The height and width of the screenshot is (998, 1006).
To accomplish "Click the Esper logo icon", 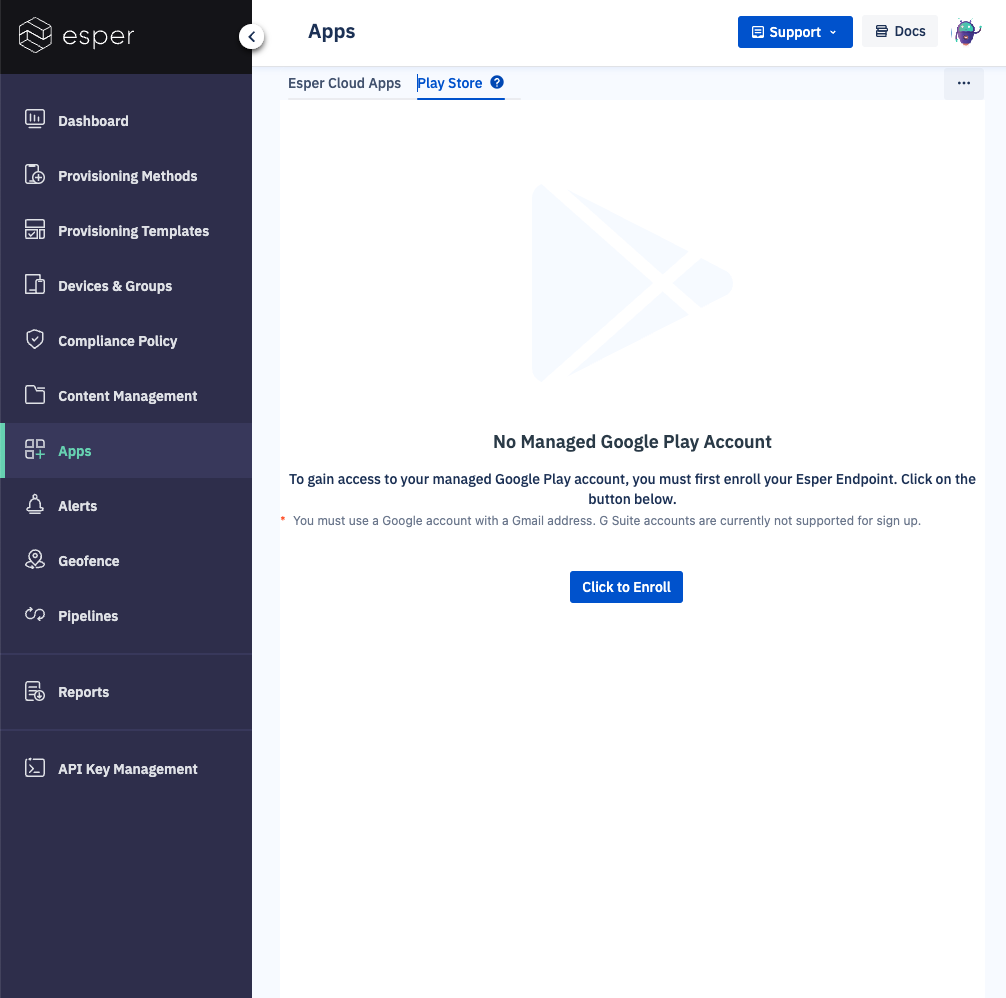I will coord(35,35).
